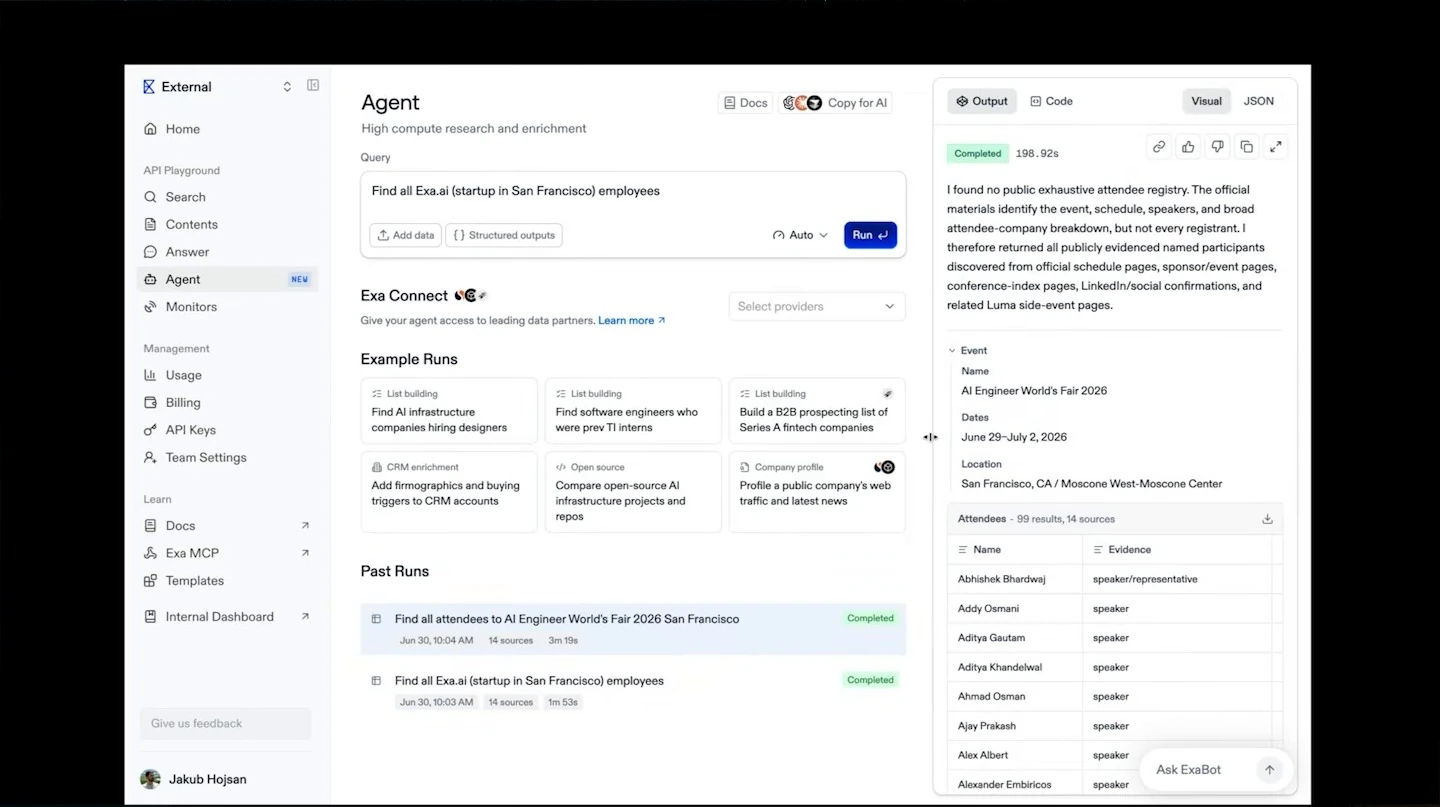Open Jakub Hojsan user avatar

pyautogui.click(x=150, y=779)
